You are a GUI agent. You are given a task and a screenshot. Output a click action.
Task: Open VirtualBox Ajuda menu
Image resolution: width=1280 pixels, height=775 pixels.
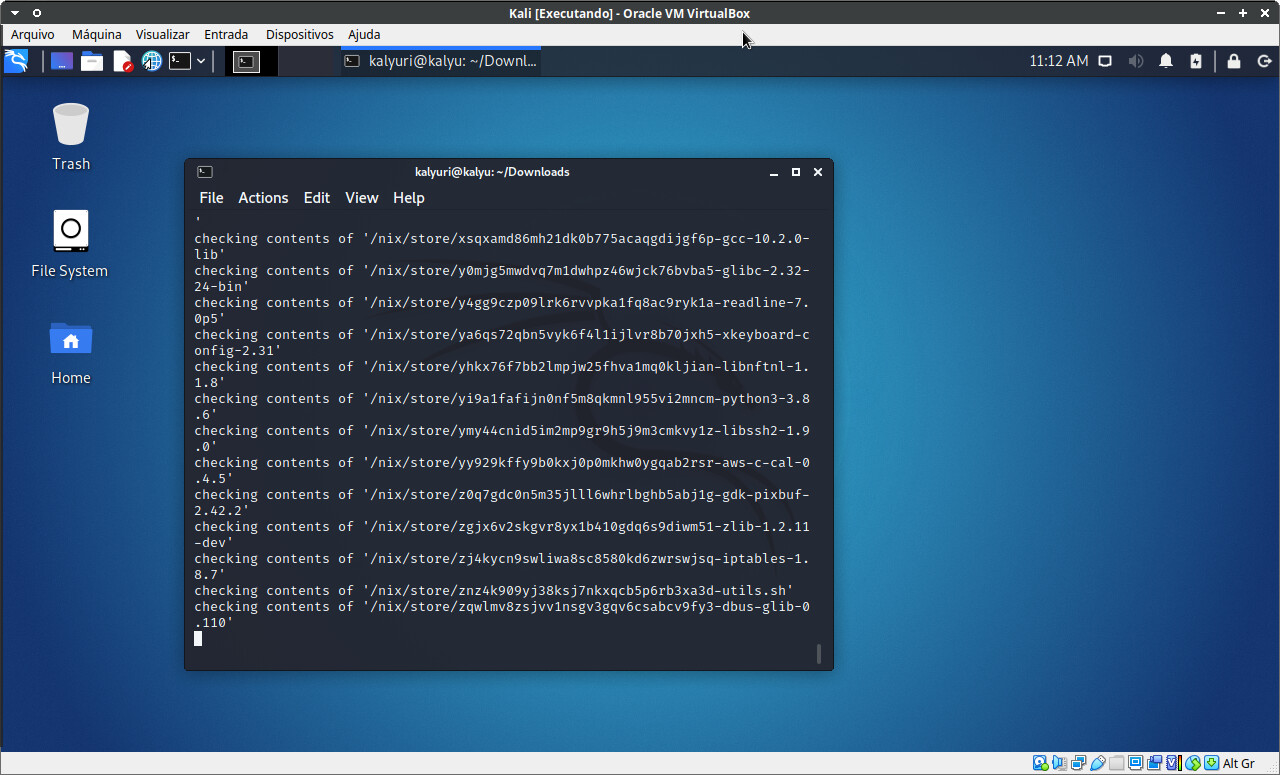tap(364, 34)
